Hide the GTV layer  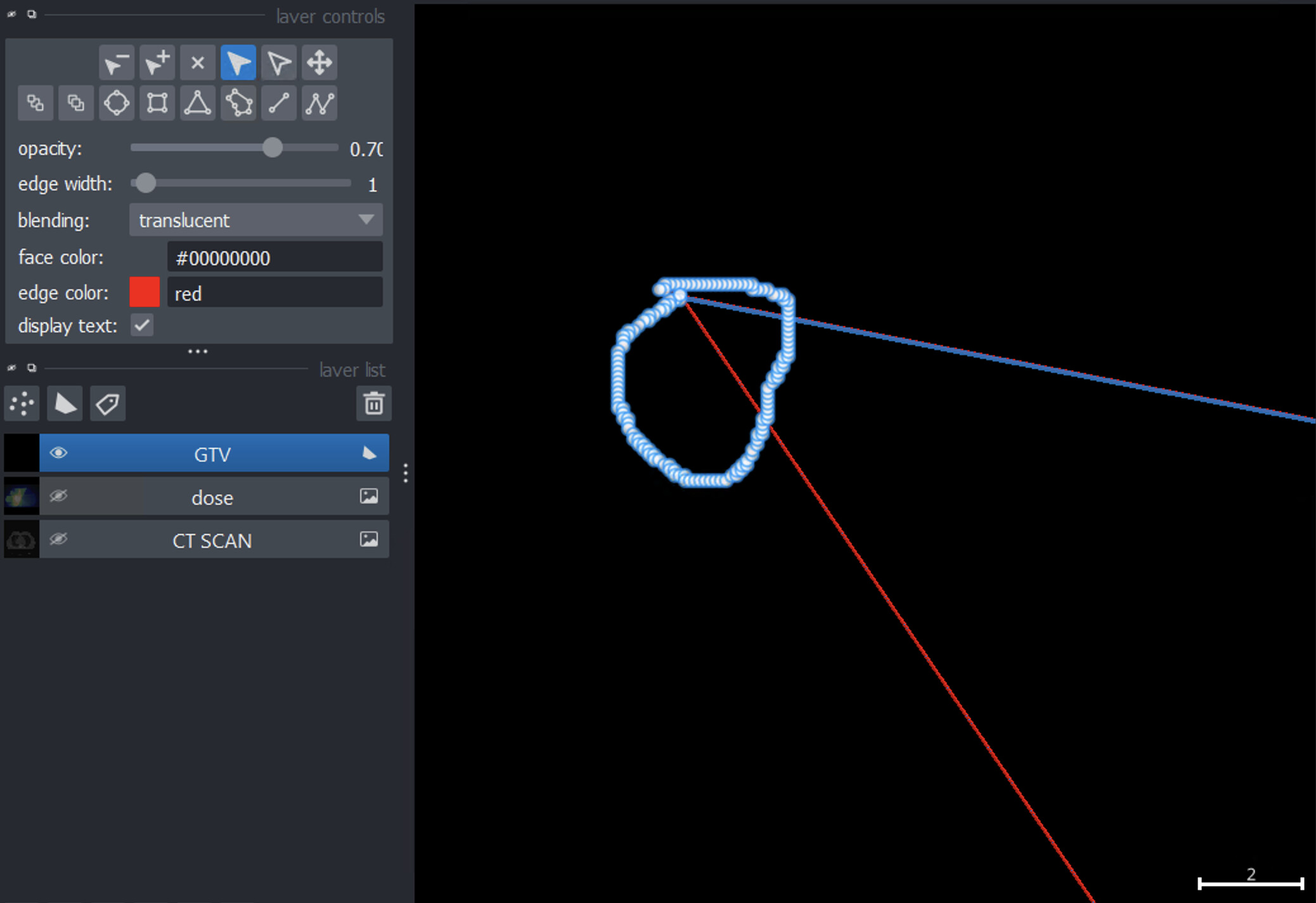tap(58, 453)
